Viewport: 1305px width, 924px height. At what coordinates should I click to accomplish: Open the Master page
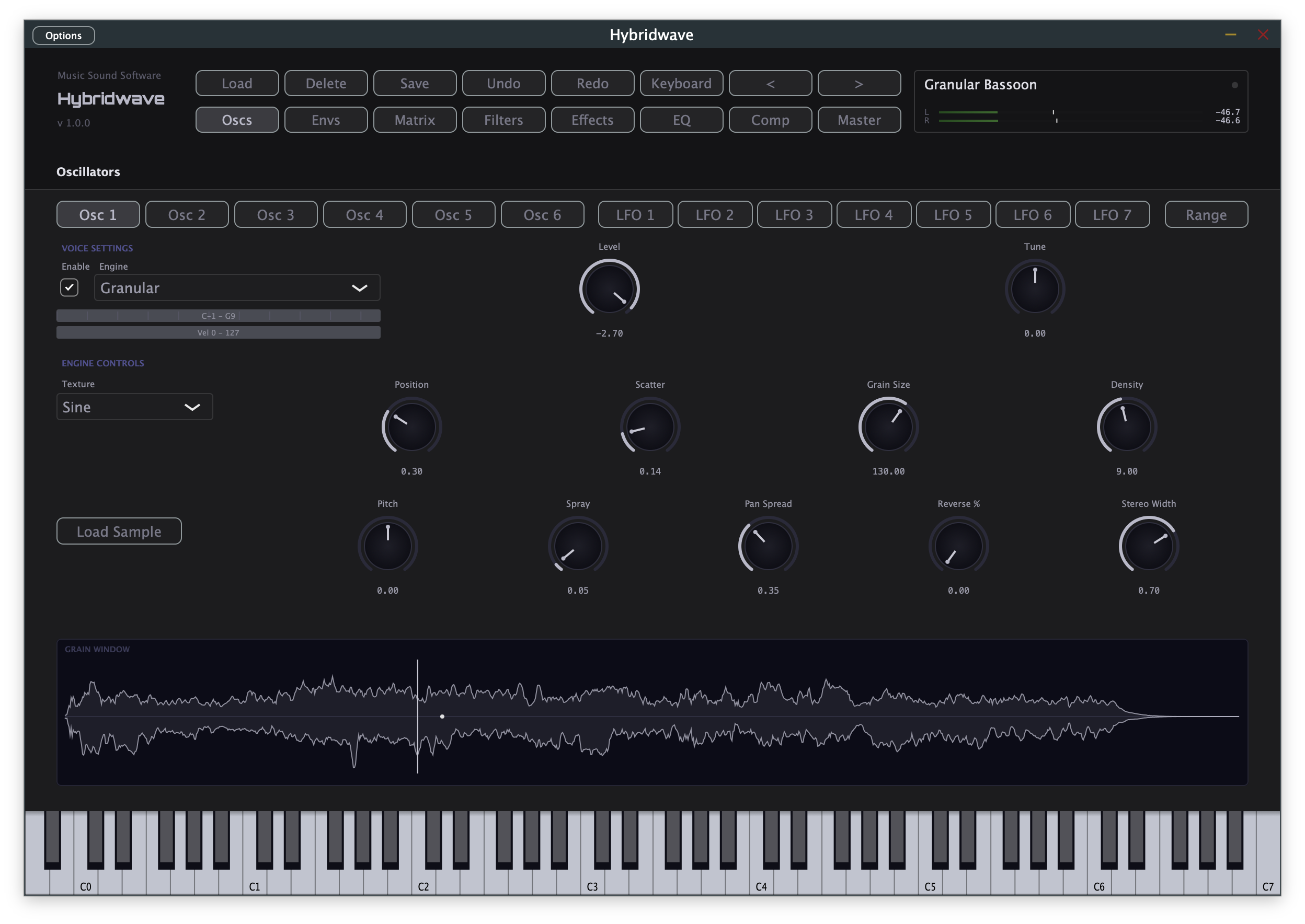pyautogui.click(x=858, y=120)
